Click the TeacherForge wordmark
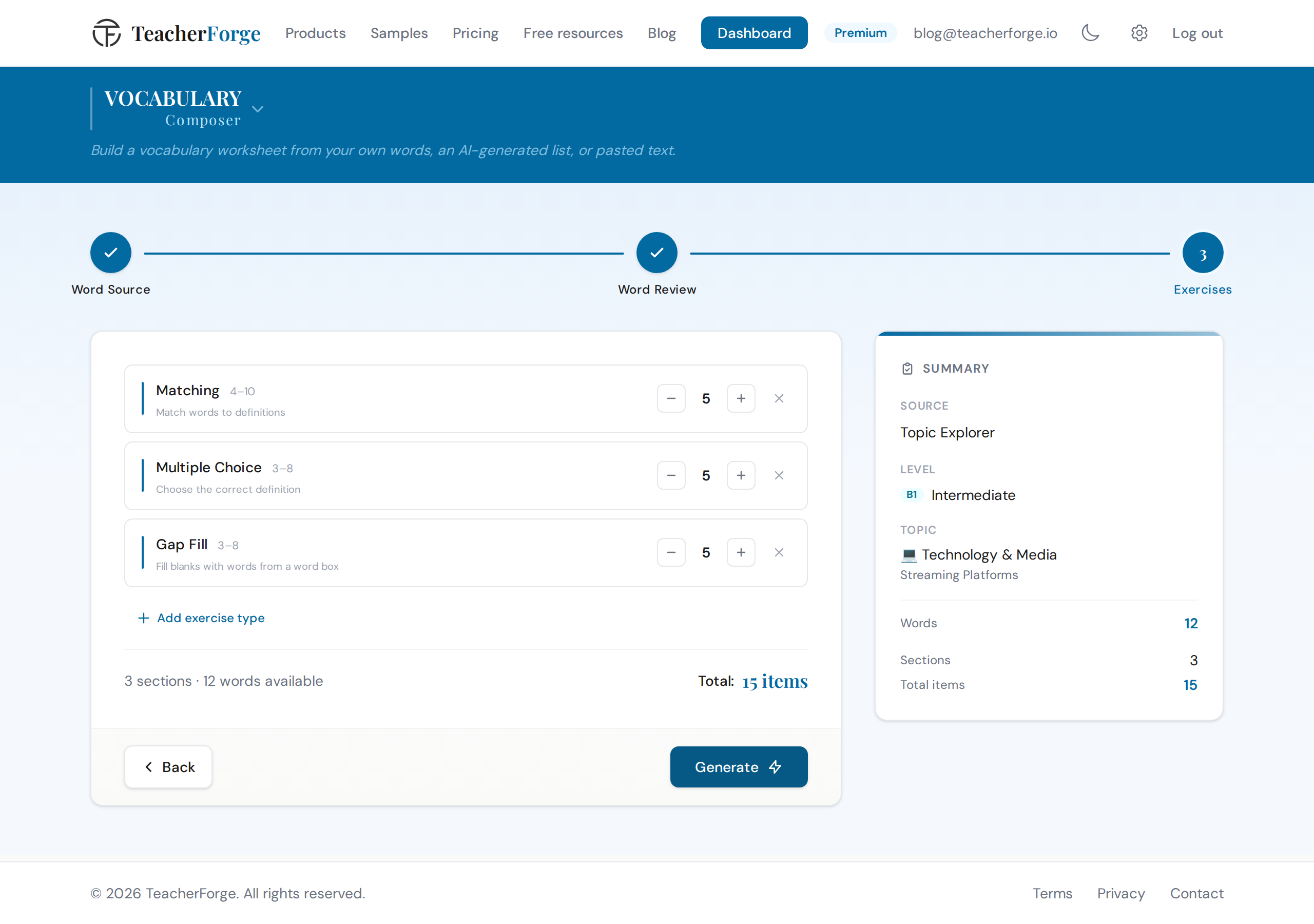 (196, 34)
